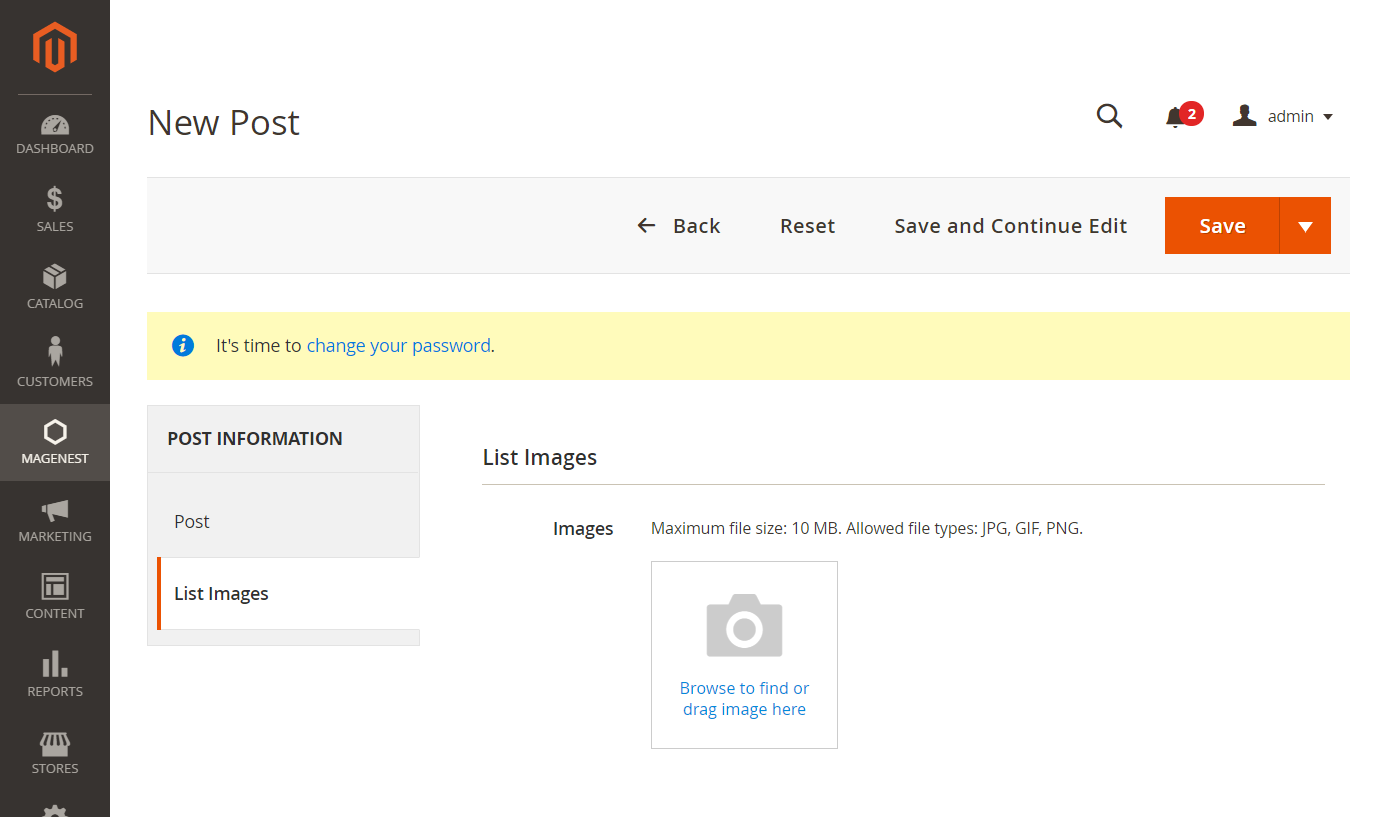Open the Content sidebar menu
Viewport: 1377px width, 817px height.
coord(55,597)
